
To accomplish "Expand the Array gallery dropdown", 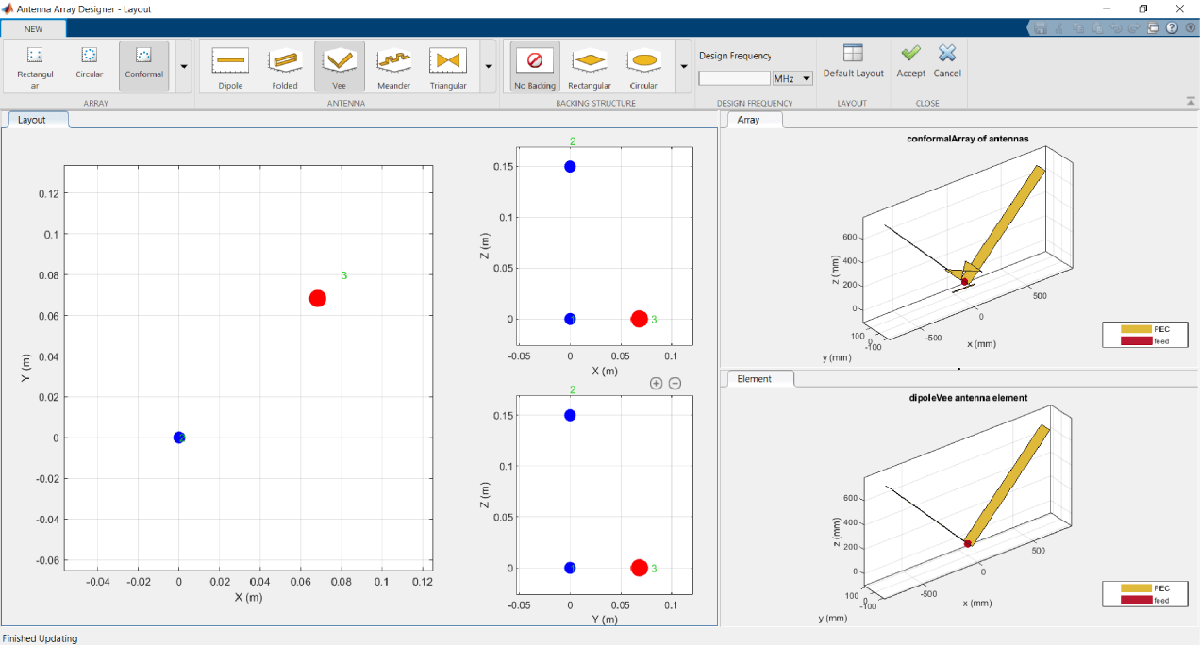I will (x=183, y=67).
